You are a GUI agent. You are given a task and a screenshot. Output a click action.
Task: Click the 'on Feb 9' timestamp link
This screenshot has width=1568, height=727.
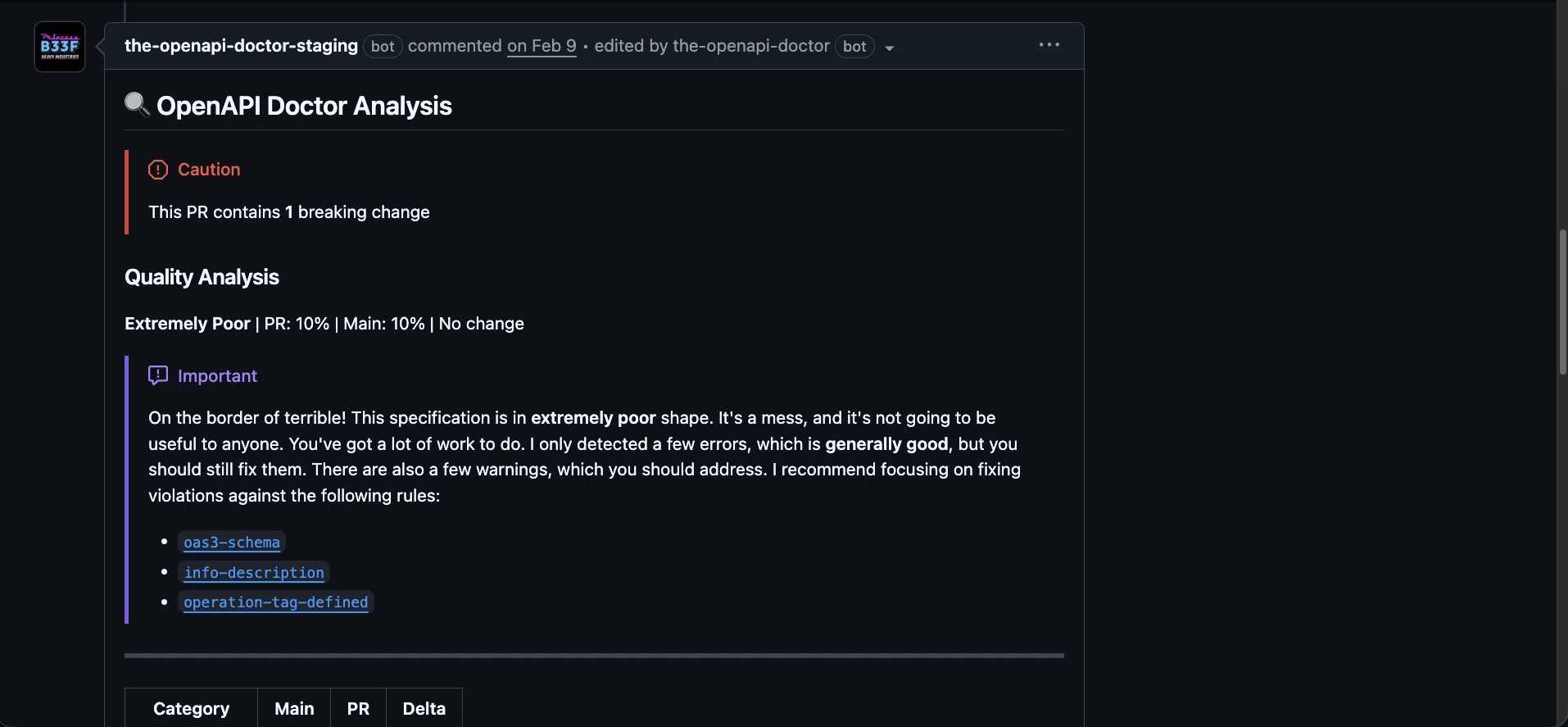coord(542,46)
